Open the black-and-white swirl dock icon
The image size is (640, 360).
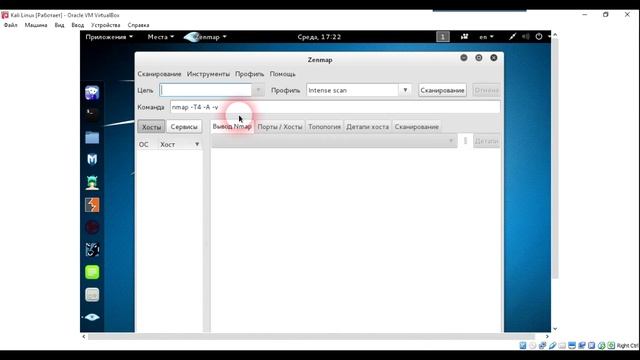pos(92,249)
